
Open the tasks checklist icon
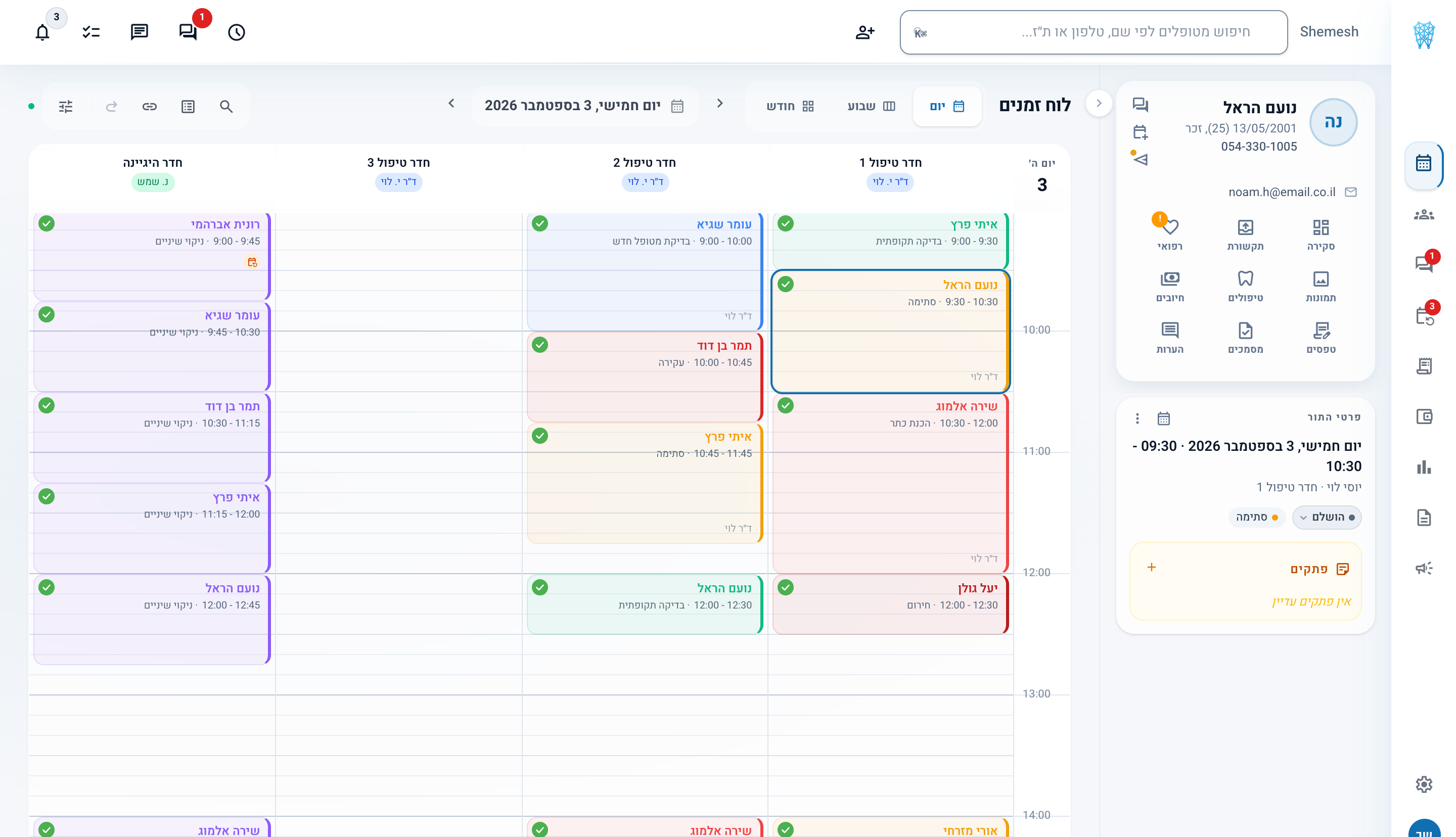91,32
